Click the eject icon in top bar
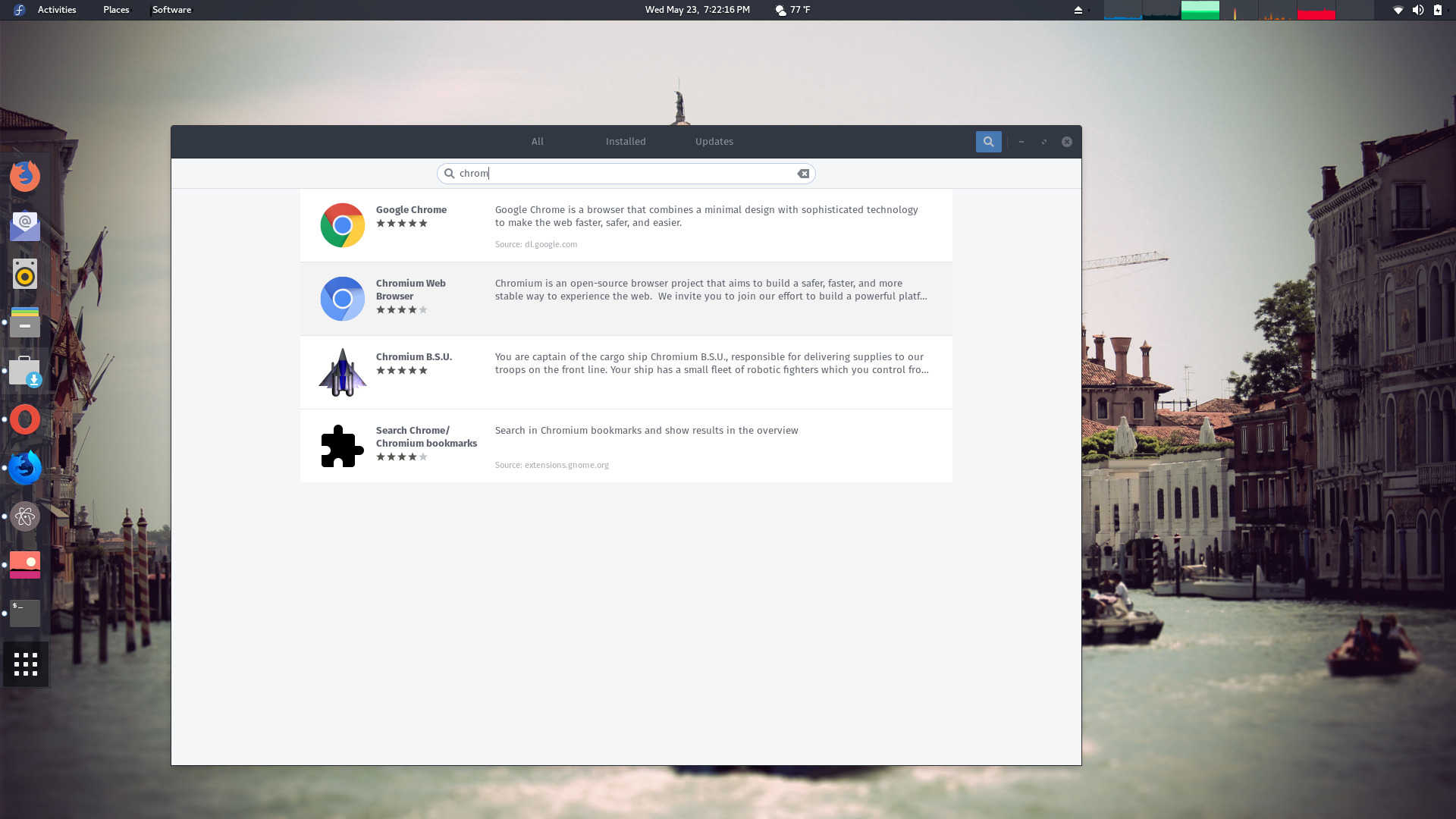 pos(1078,10)
